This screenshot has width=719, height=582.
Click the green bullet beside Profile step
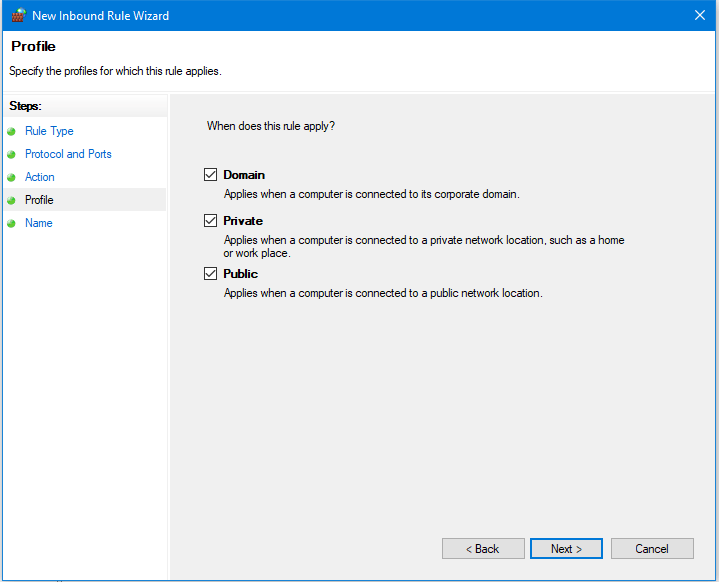[11, 200]
